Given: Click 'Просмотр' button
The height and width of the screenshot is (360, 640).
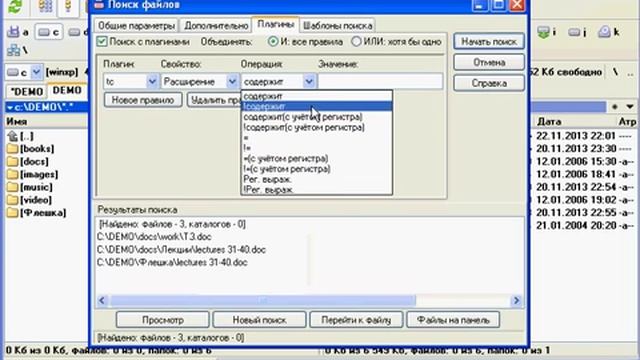Looking at the screenshot, I should 162,320.
